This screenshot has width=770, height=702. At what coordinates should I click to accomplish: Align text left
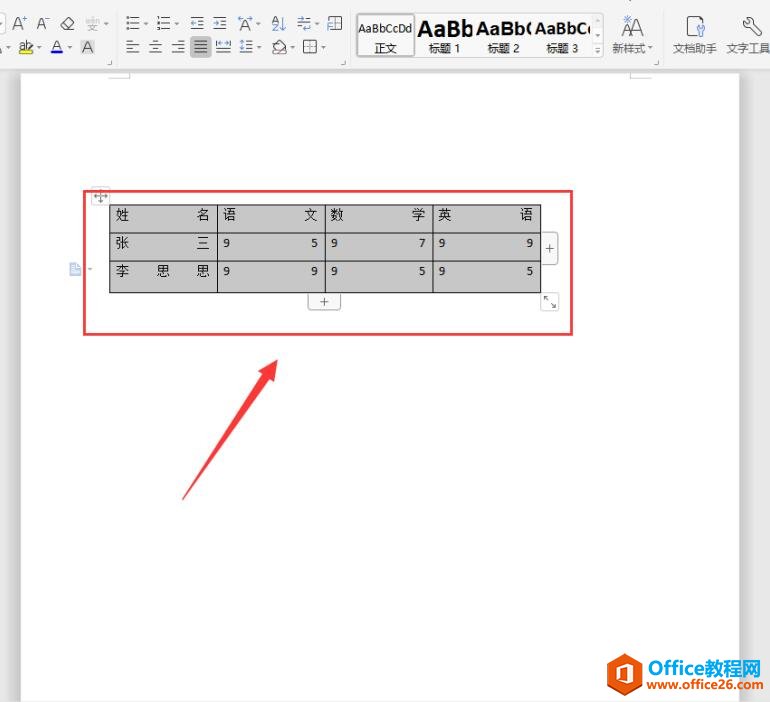coord(133,47)
